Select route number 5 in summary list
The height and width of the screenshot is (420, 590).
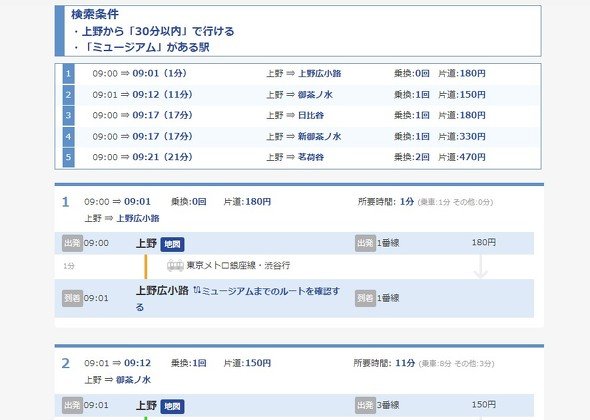(68, 157)
